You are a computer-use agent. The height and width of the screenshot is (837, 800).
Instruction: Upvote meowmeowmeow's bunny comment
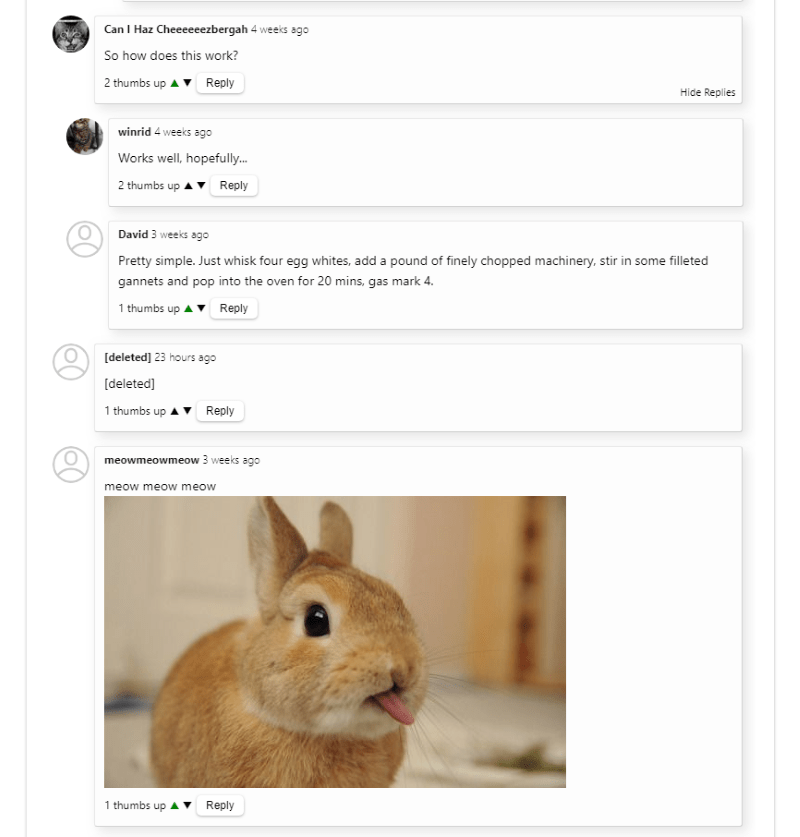tap(175, 805)
